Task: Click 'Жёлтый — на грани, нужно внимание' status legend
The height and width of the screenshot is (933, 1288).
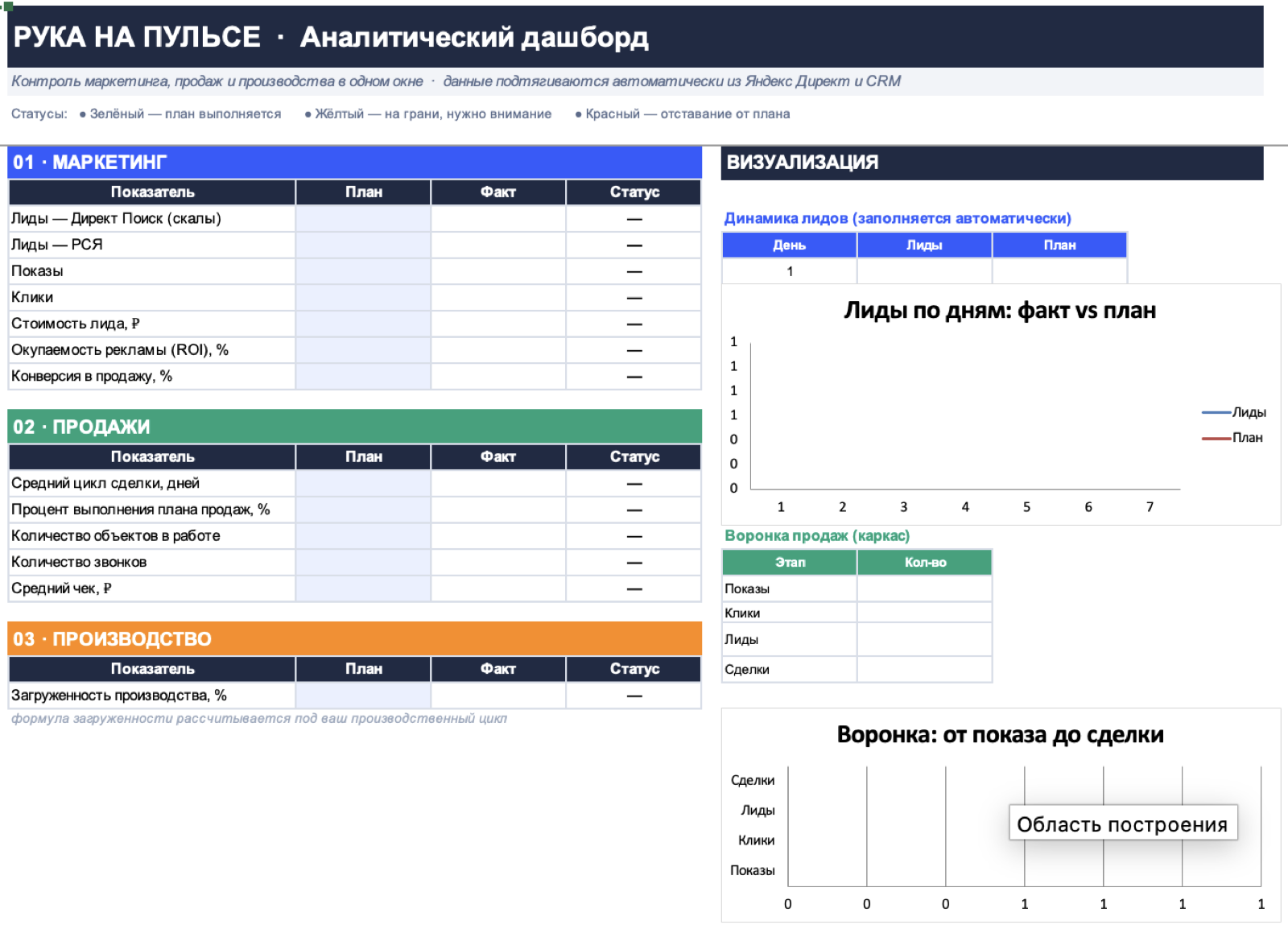Action: 428,114
